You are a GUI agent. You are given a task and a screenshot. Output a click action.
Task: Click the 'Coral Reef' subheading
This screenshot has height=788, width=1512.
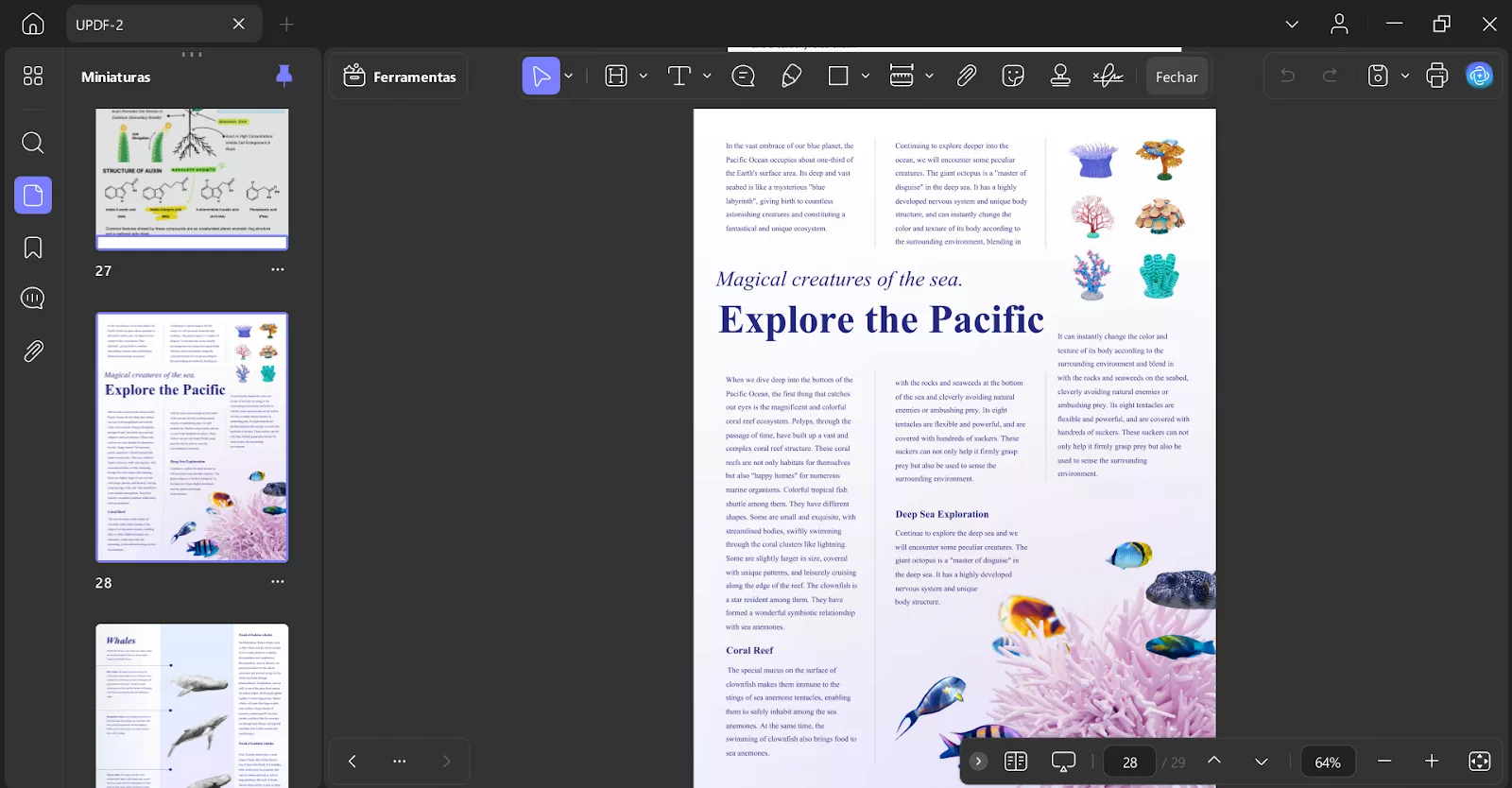[749, 650]
